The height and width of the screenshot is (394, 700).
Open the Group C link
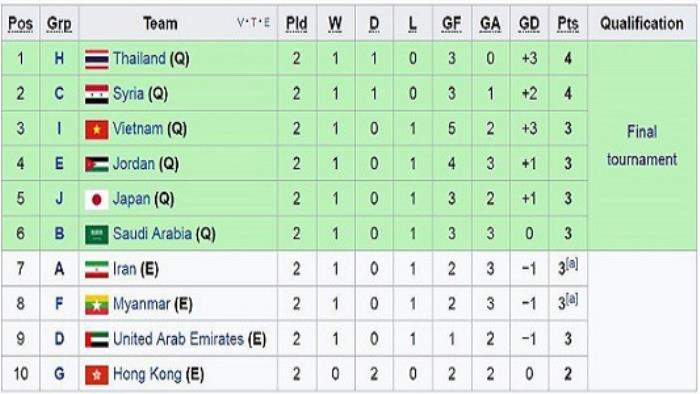[x=59, y=94]
